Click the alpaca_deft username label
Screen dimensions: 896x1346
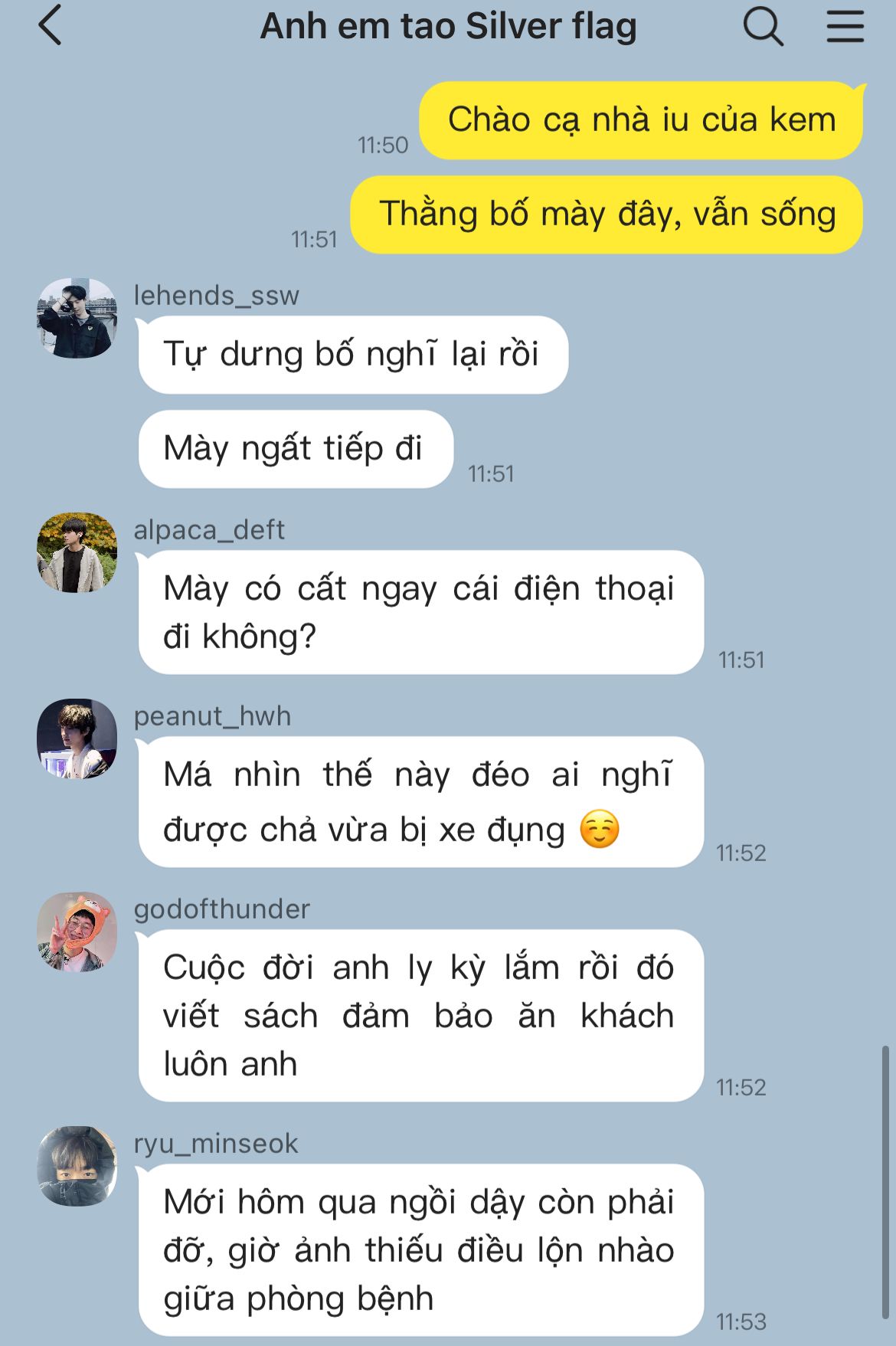pos(209,529)
